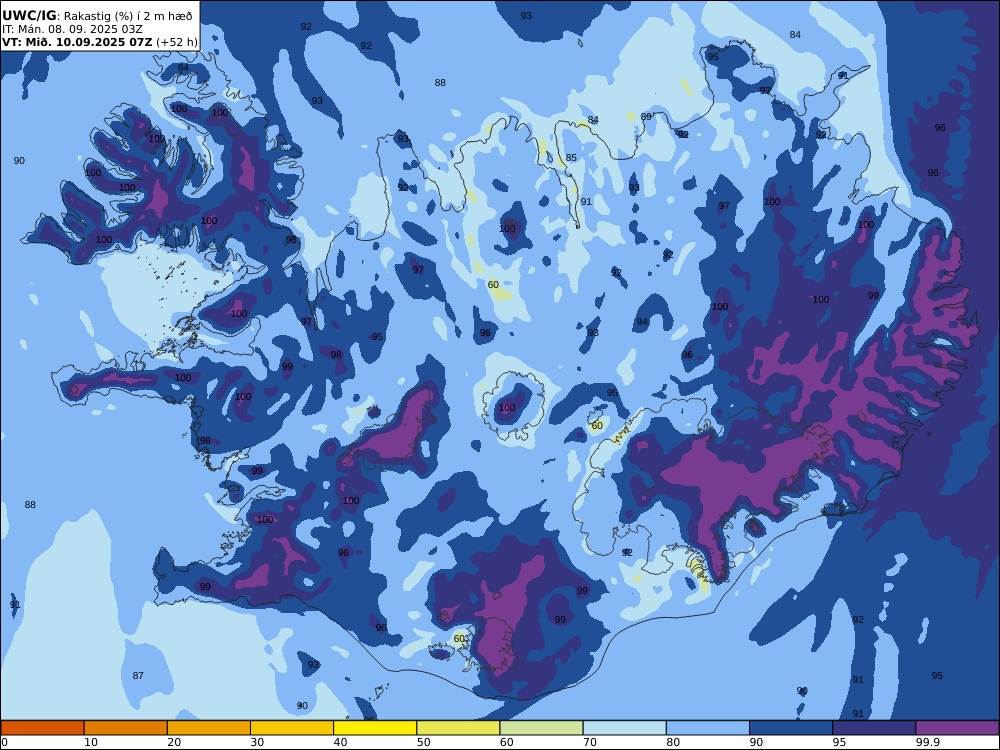
Task: Click the '87' humidity value on the map
Action: coord(138,675)
